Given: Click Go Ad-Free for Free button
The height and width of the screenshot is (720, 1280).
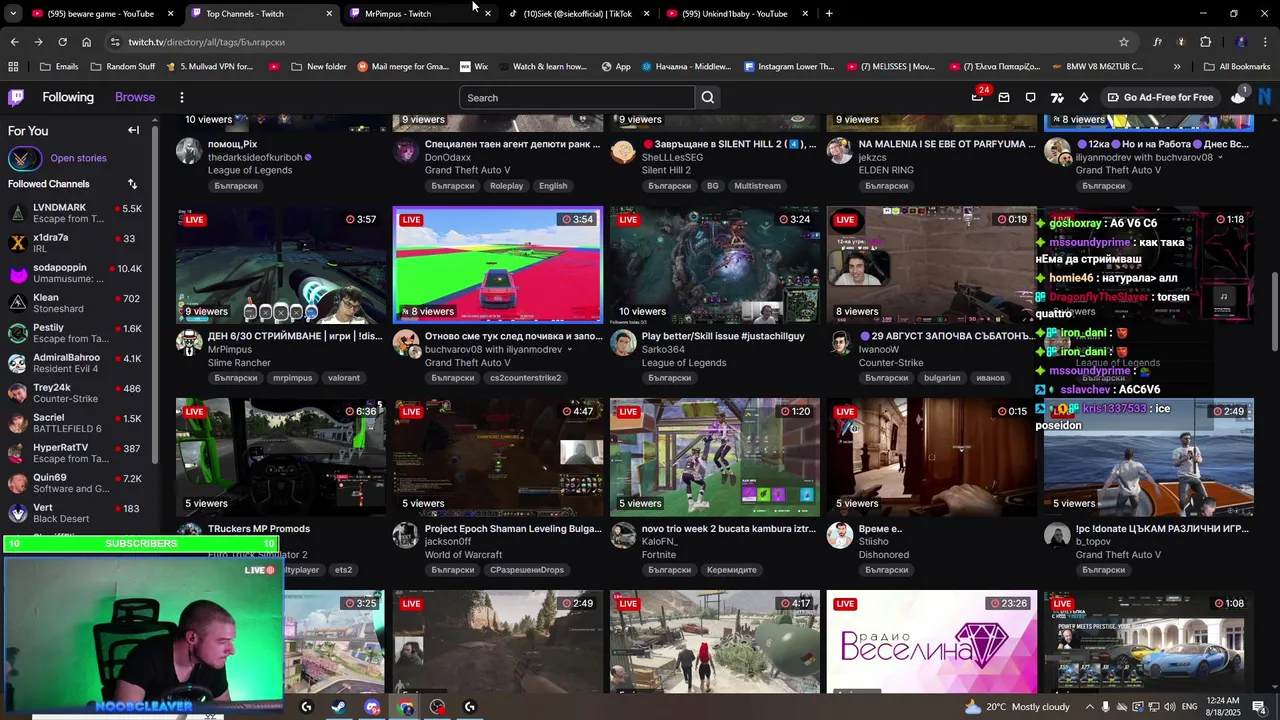Looking at the screenshot, I should click(x=1160, y=97).
